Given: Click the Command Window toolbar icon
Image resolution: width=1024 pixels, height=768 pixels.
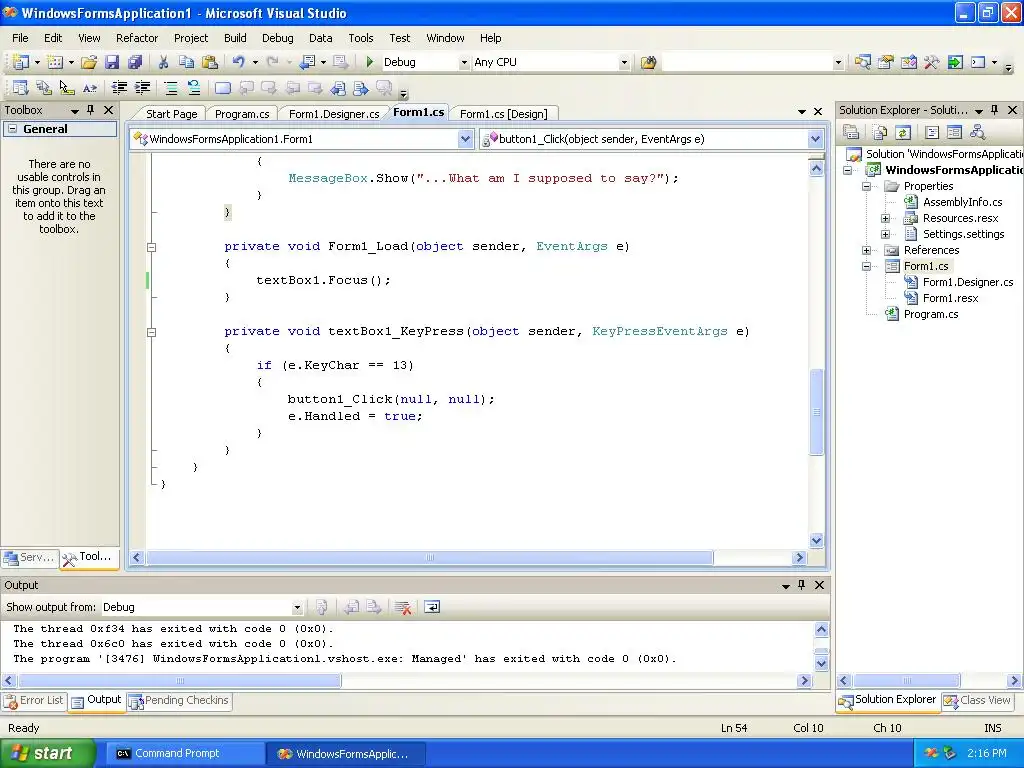Looking at the screenshot, I should [978, 62].
